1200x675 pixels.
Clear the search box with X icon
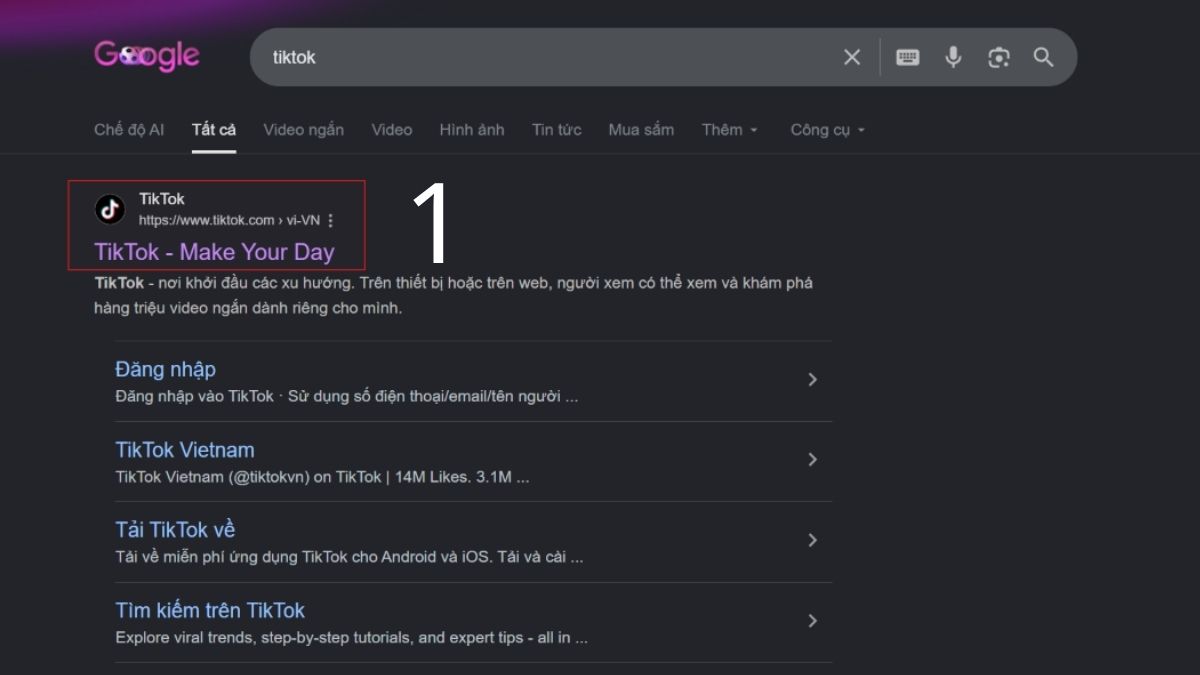852,57
